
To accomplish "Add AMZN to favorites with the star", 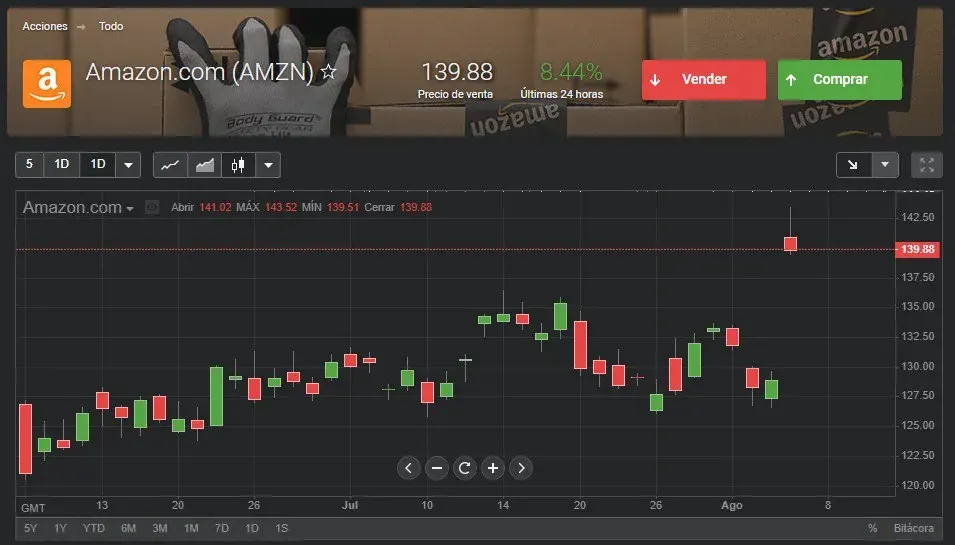I will 328,72.
